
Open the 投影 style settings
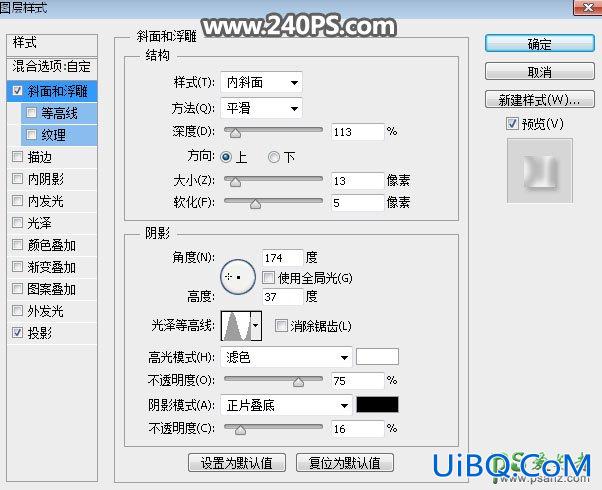(39, 333)
